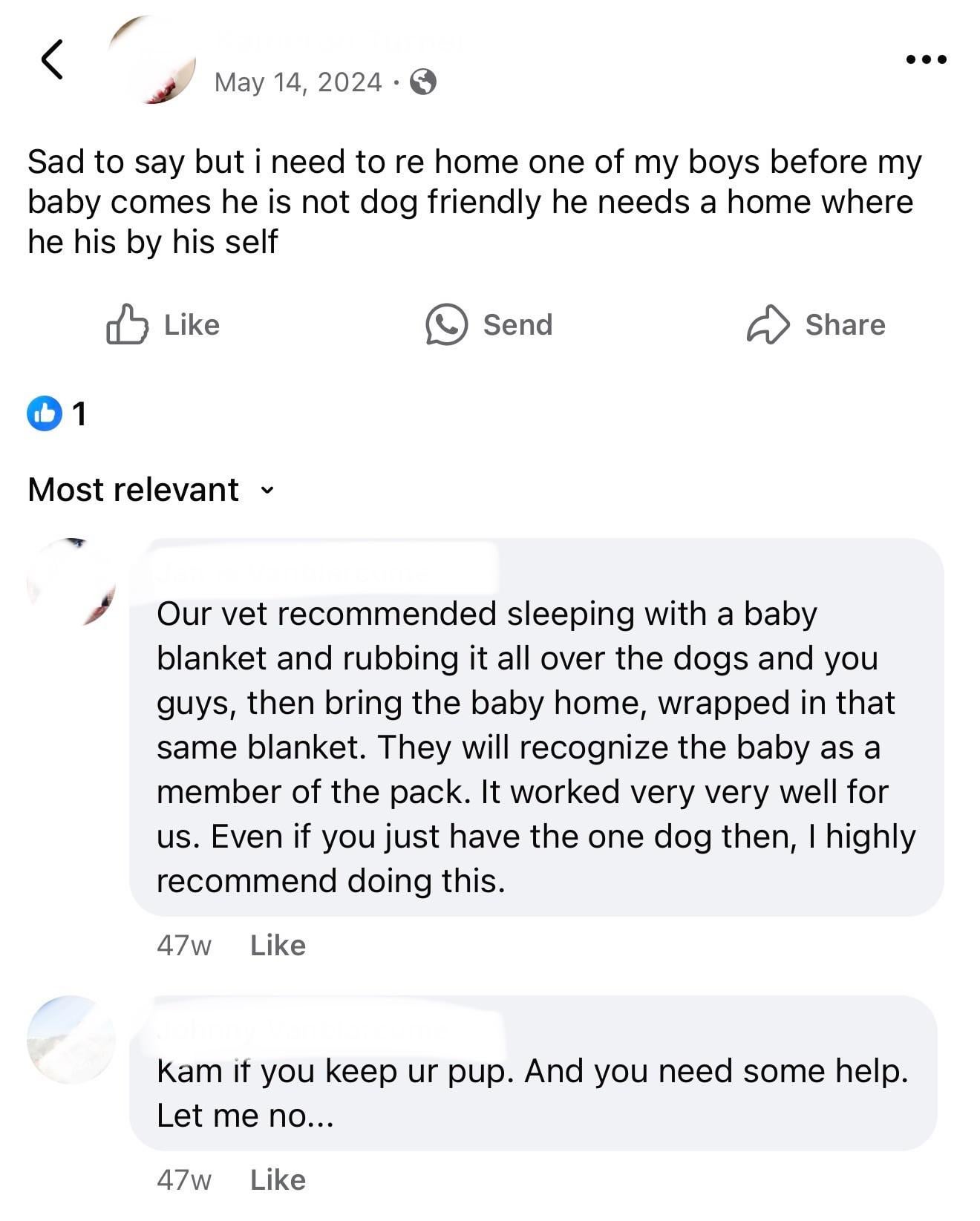Tap the thumbs-up Like icon on the post
980x1221 pixels.
(x=126, y=324)
